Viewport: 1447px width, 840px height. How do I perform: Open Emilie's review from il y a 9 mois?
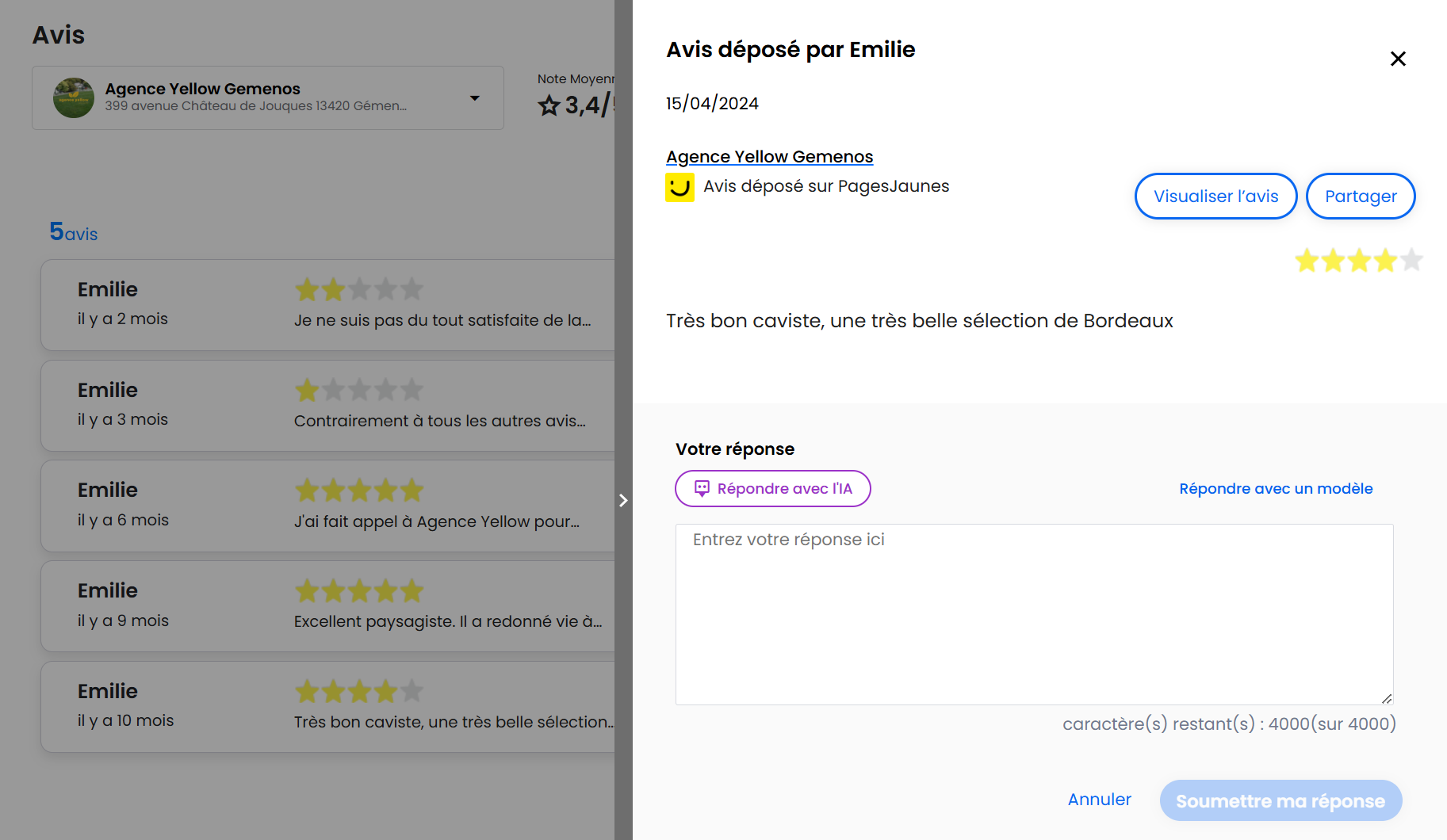point(327,607)
